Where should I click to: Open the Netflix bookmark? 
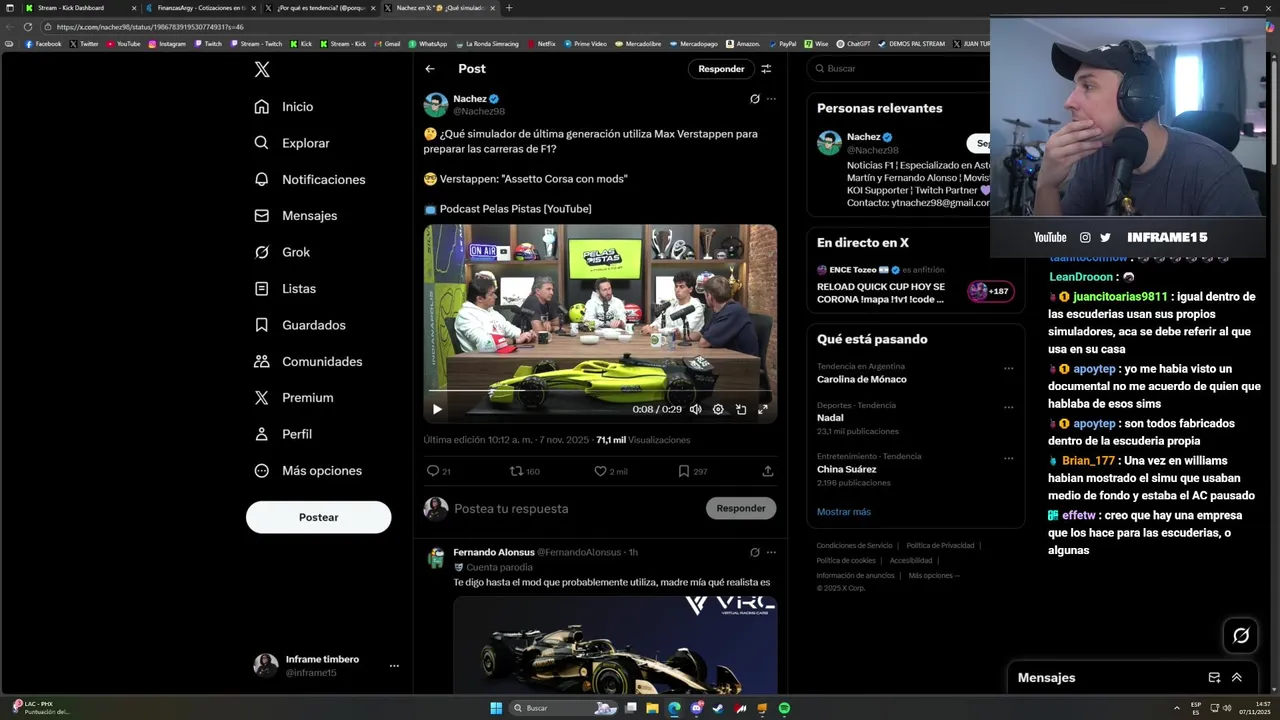(x=541, y=44)
